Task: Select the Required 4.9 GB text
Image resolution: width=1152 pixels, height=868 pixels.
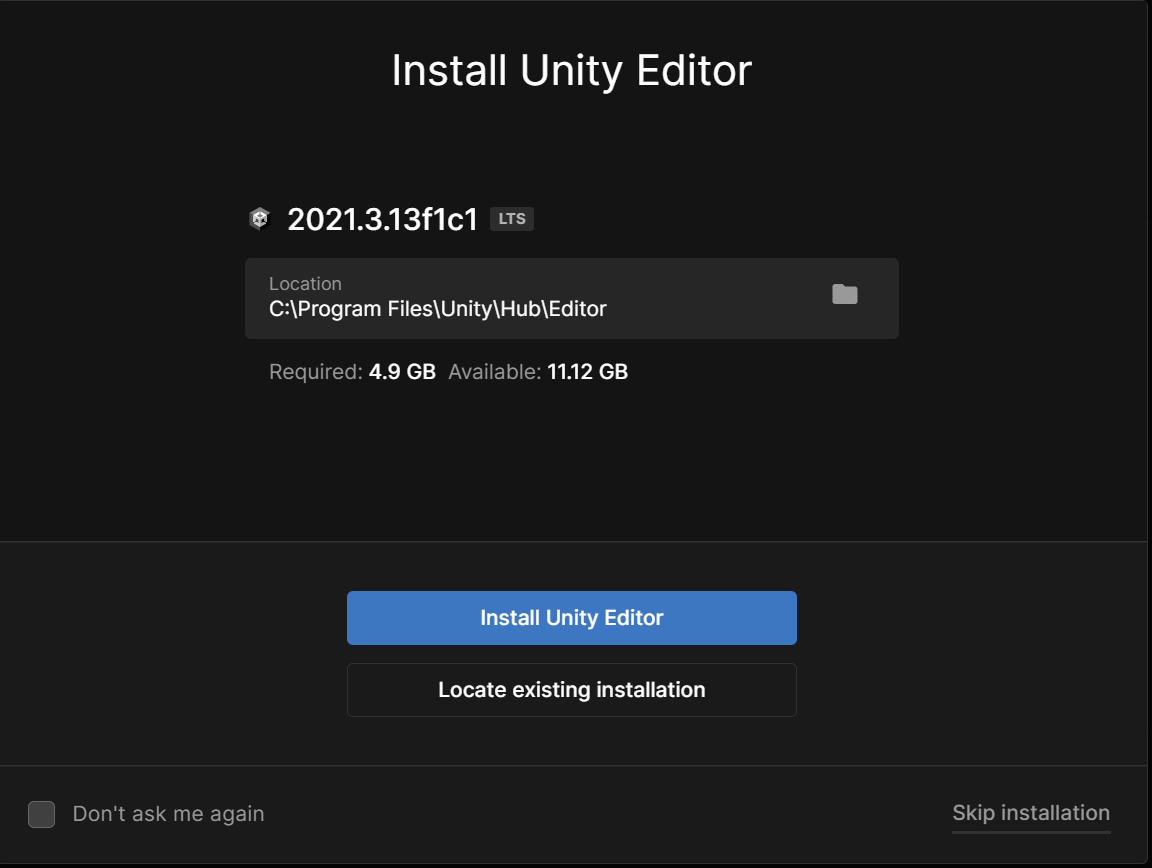Action: point(352,371)
